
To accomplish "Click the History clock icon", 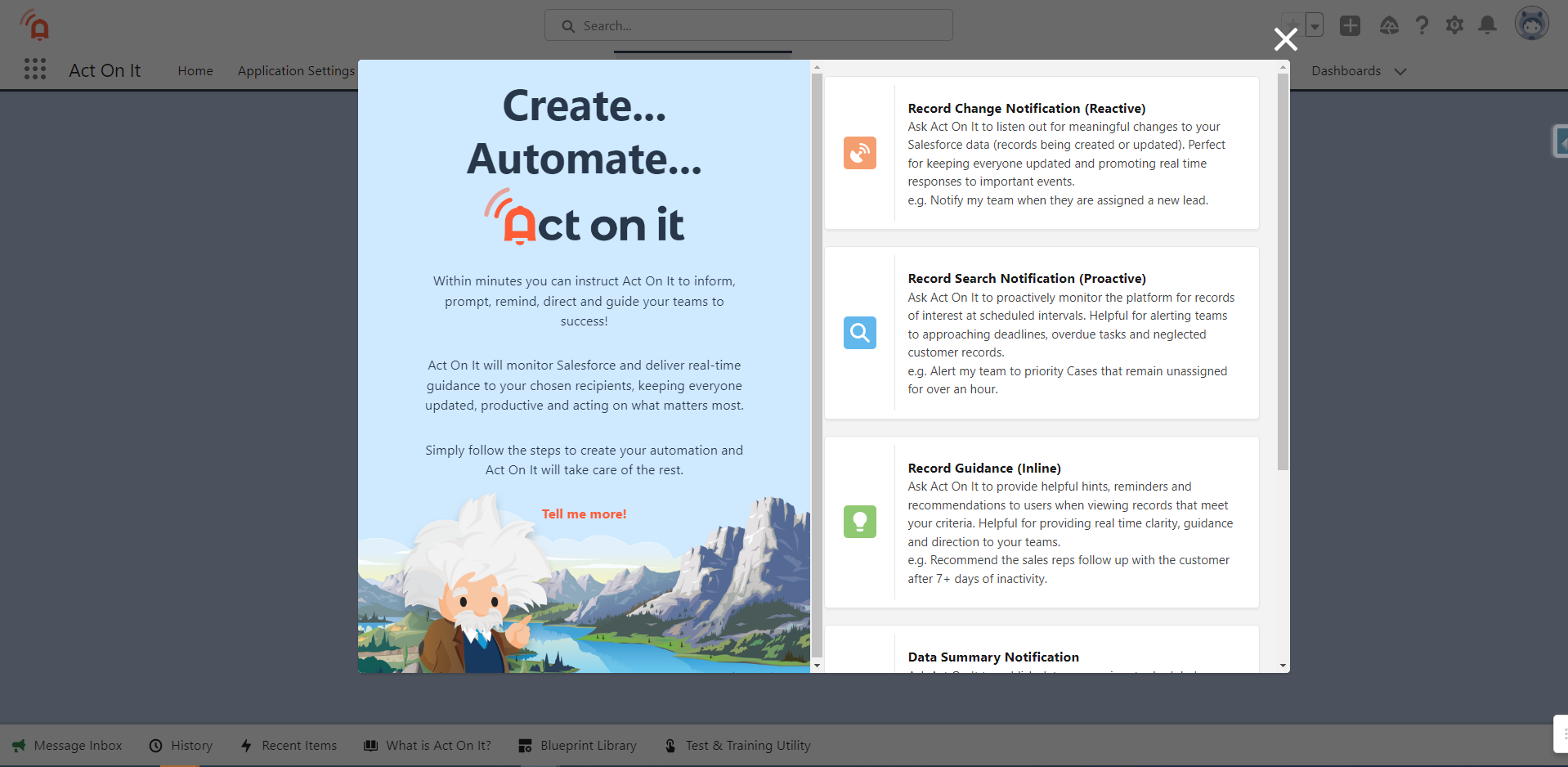I will pyautogui.click(x=155, y=746).
